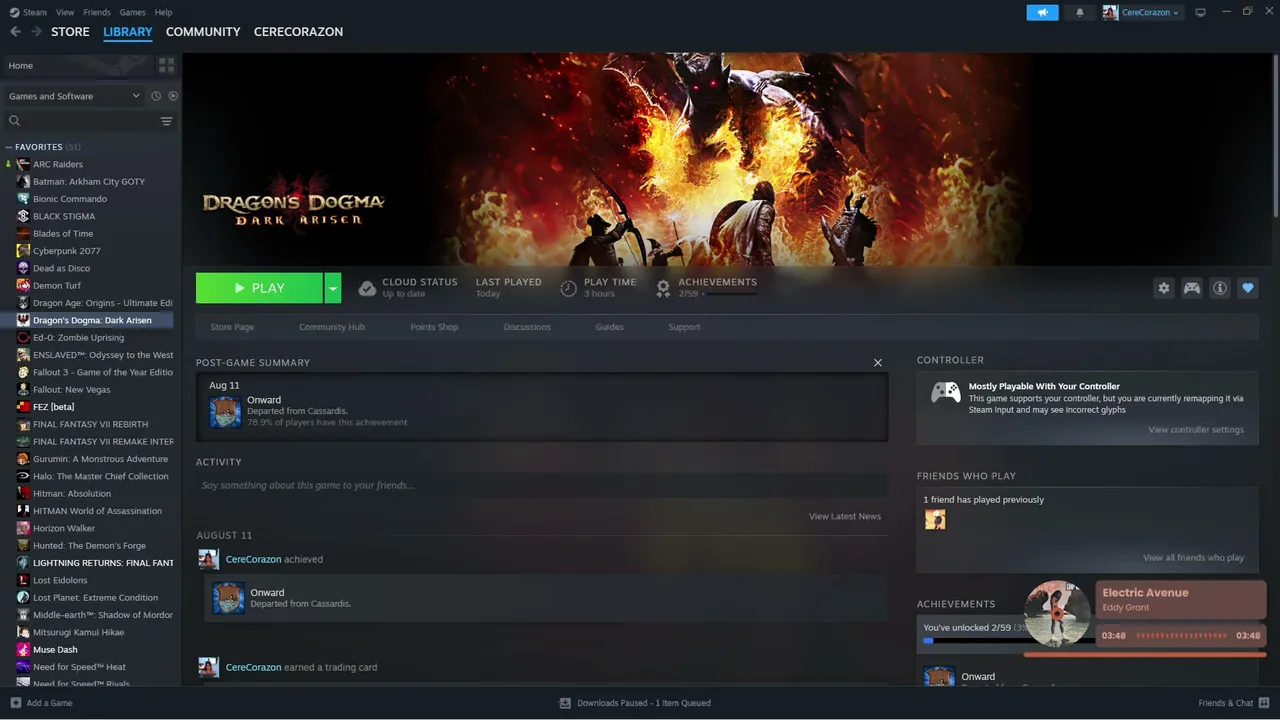The width and height of the screenshot is (1280, 720).
Task: Click the music player progress bar
Action: coord(1145,655)
